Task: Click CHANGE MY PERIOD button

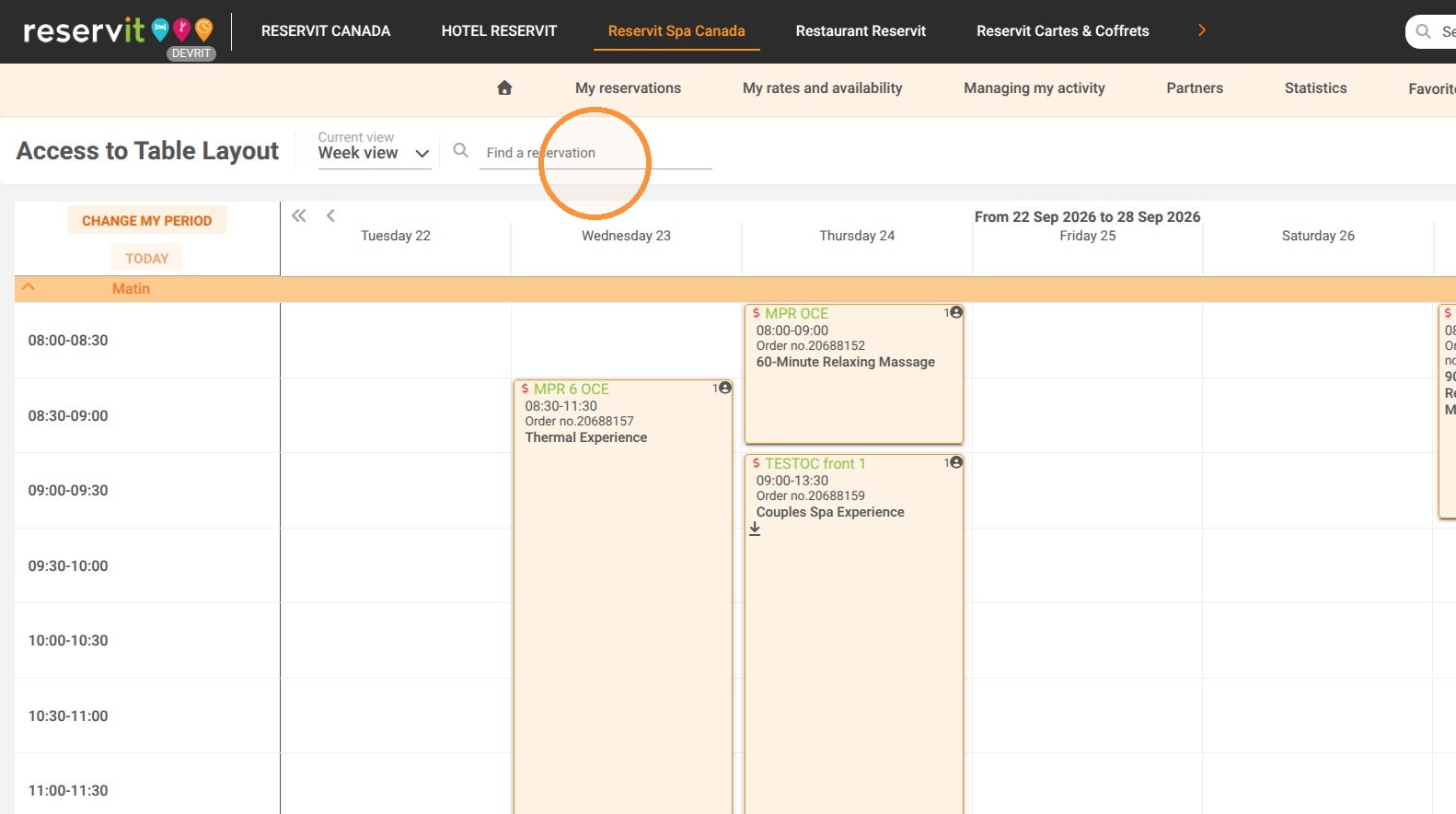Action: [147, 221]
